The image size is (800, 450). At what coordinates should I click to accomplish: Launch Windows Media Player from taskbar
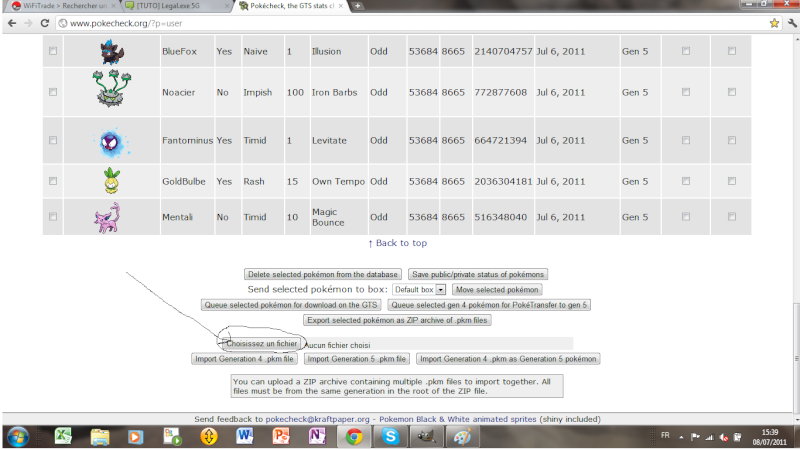pos(135,437)
